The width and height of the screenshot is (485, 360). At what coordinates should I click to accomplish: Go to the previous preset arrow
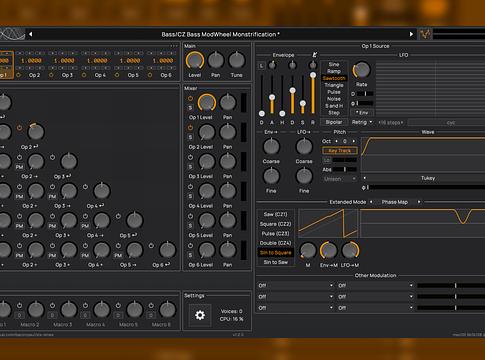point(31,34)
